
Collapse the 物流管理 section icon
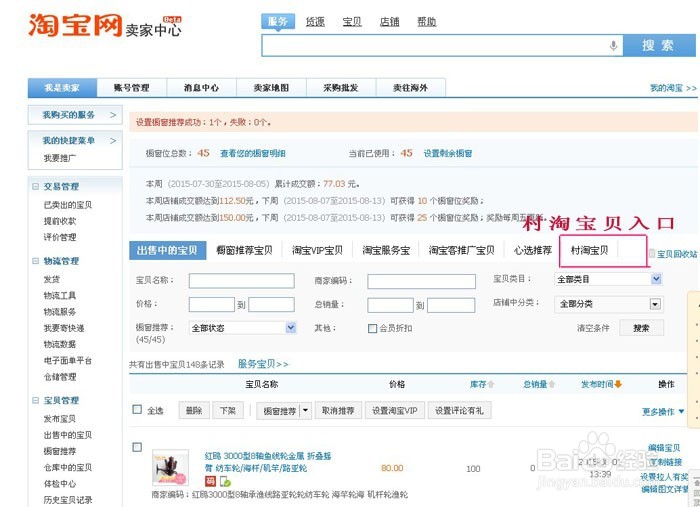pos(35,261)
